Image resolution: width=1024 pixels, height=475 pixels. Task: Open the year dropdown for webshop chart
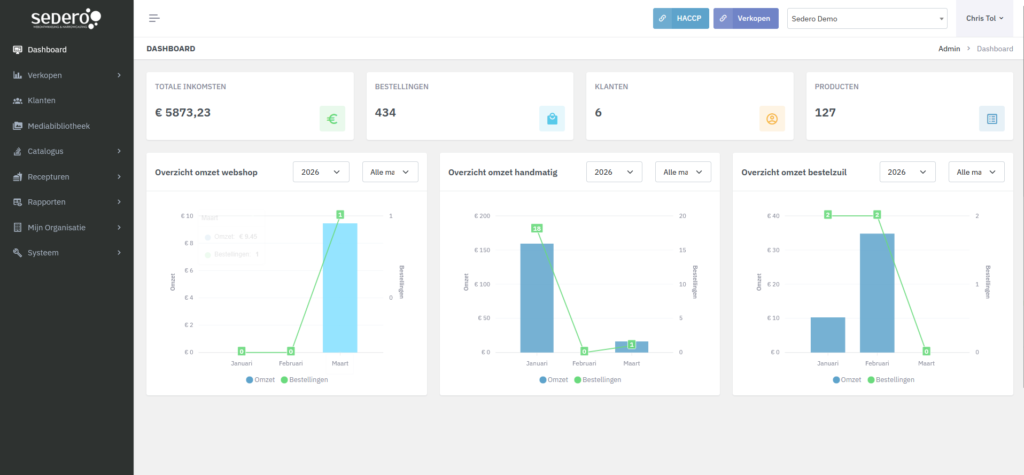click(x=320, y=172)
